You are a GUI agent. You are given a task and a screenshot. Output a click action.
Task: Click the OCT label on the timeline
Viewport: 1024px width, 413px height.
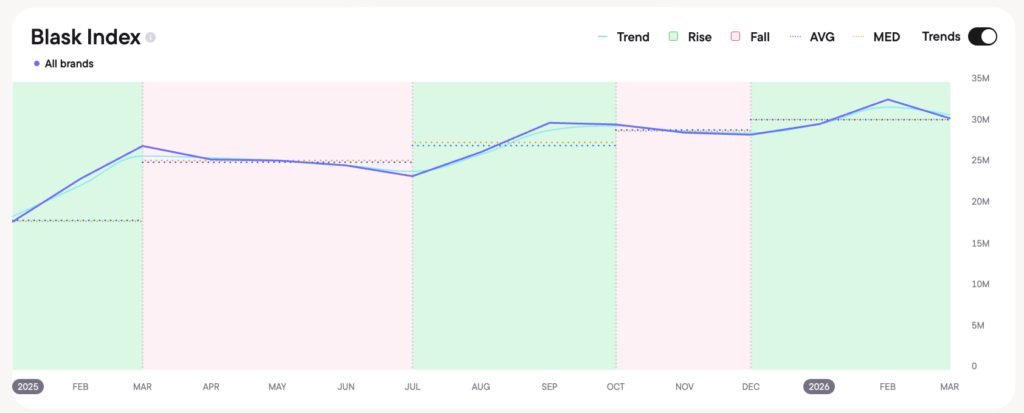point(616,386)
